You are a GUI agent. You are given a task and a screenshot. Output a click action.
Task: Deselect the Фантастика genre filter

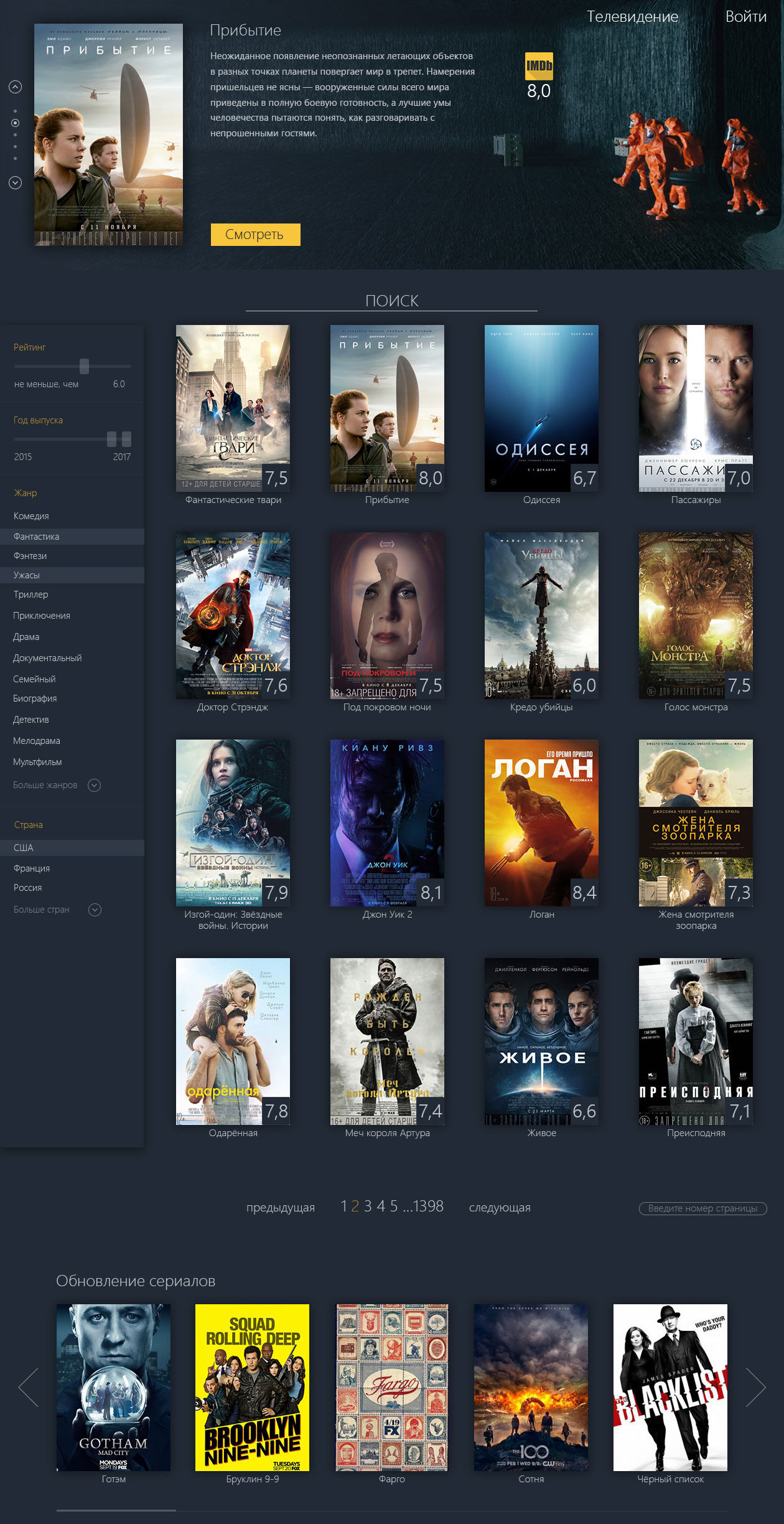pos(72,537)
